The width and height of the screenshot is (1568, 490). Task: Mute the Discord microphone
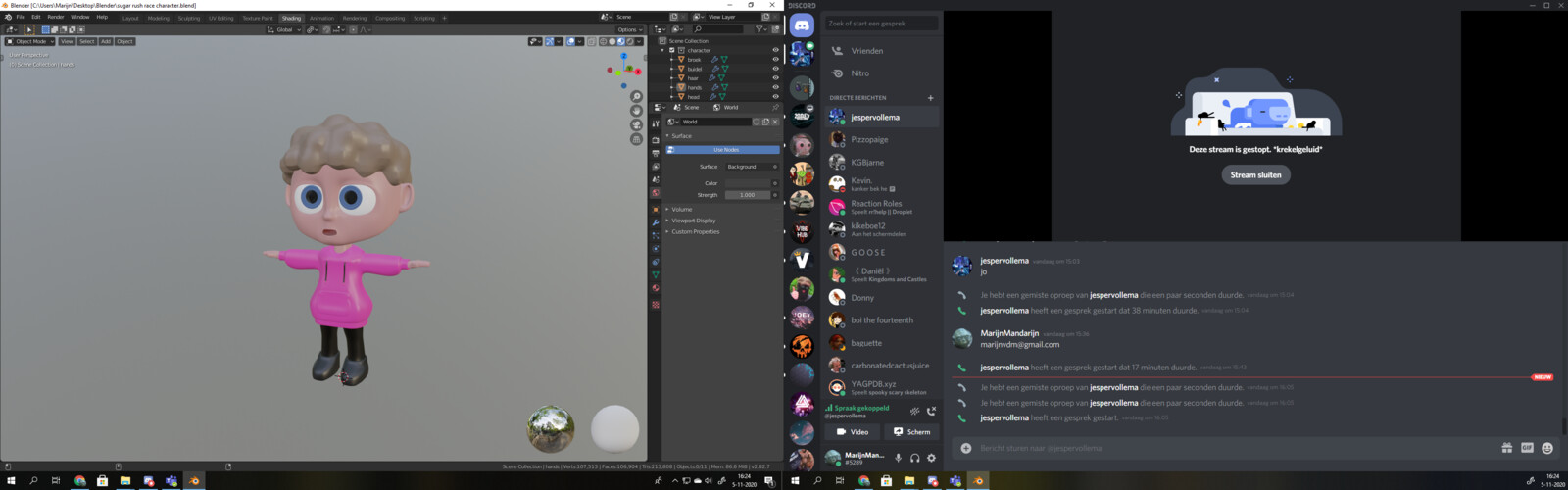pos(898,458)
